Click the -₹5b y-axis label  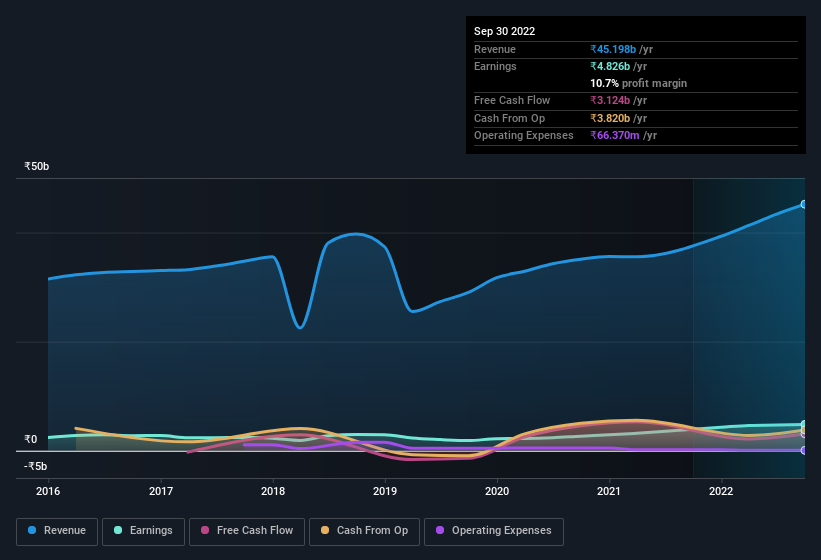tap(35, 466)
